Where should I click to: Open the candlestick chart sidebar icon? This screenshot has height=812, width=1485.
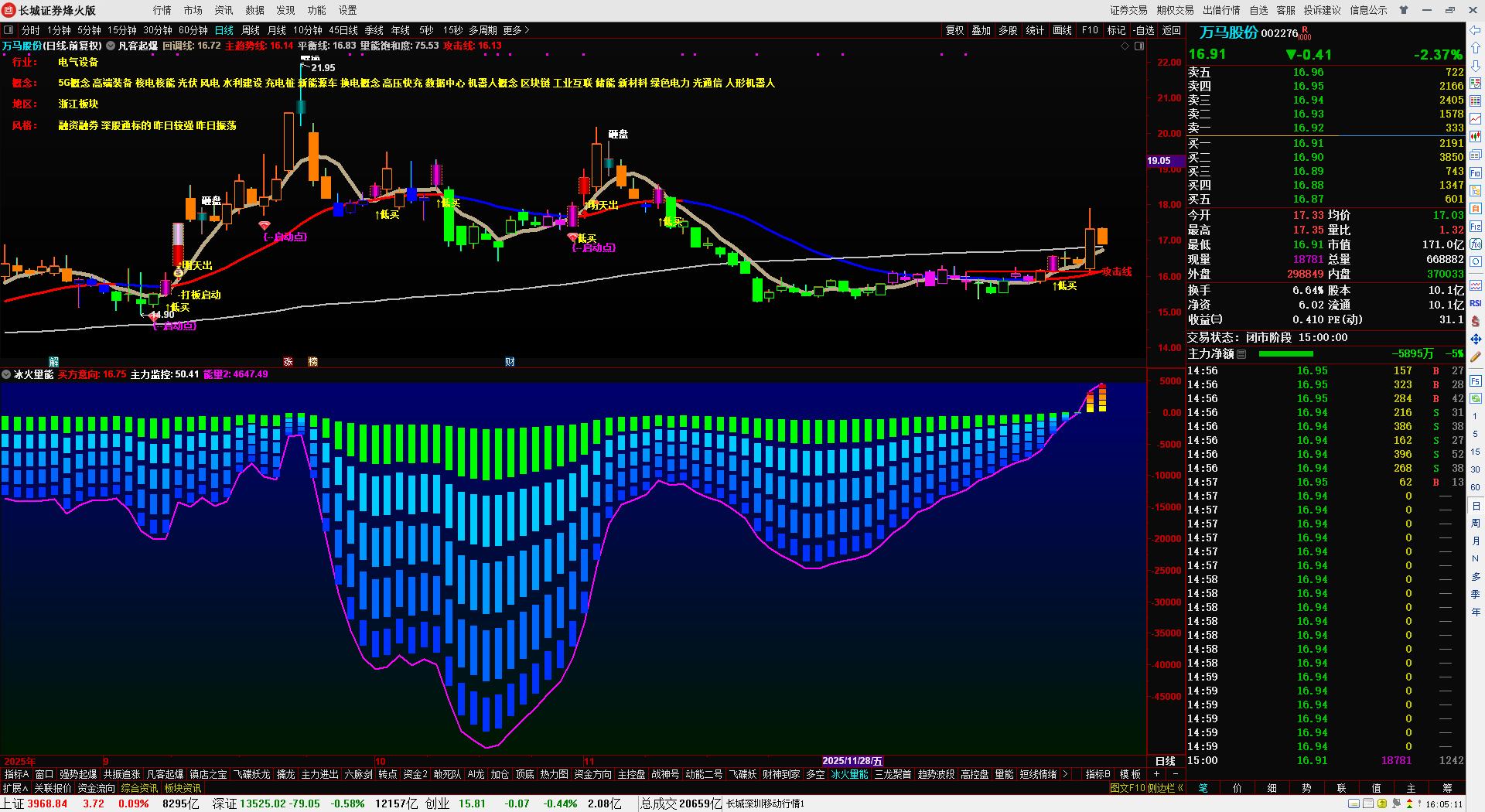pos(1476,137)
